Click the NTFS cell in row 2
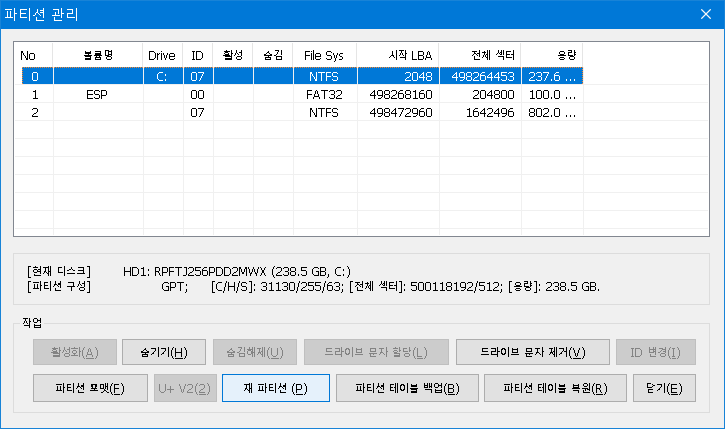This screenshot has height=429, width=725. (x=324, y=112)
